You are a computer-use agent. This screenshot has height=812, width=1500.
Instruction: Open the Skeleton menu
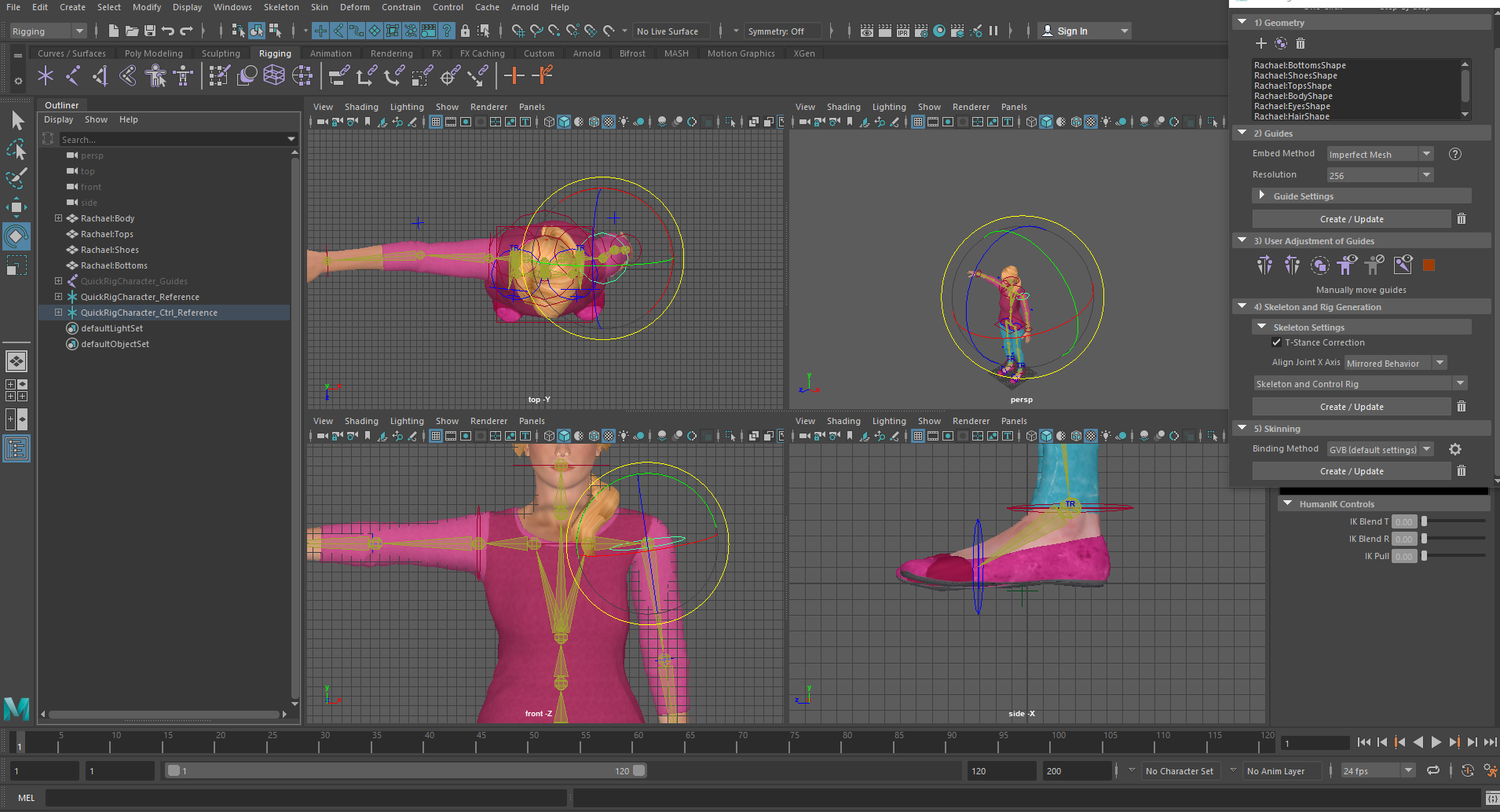coord(280,7)
